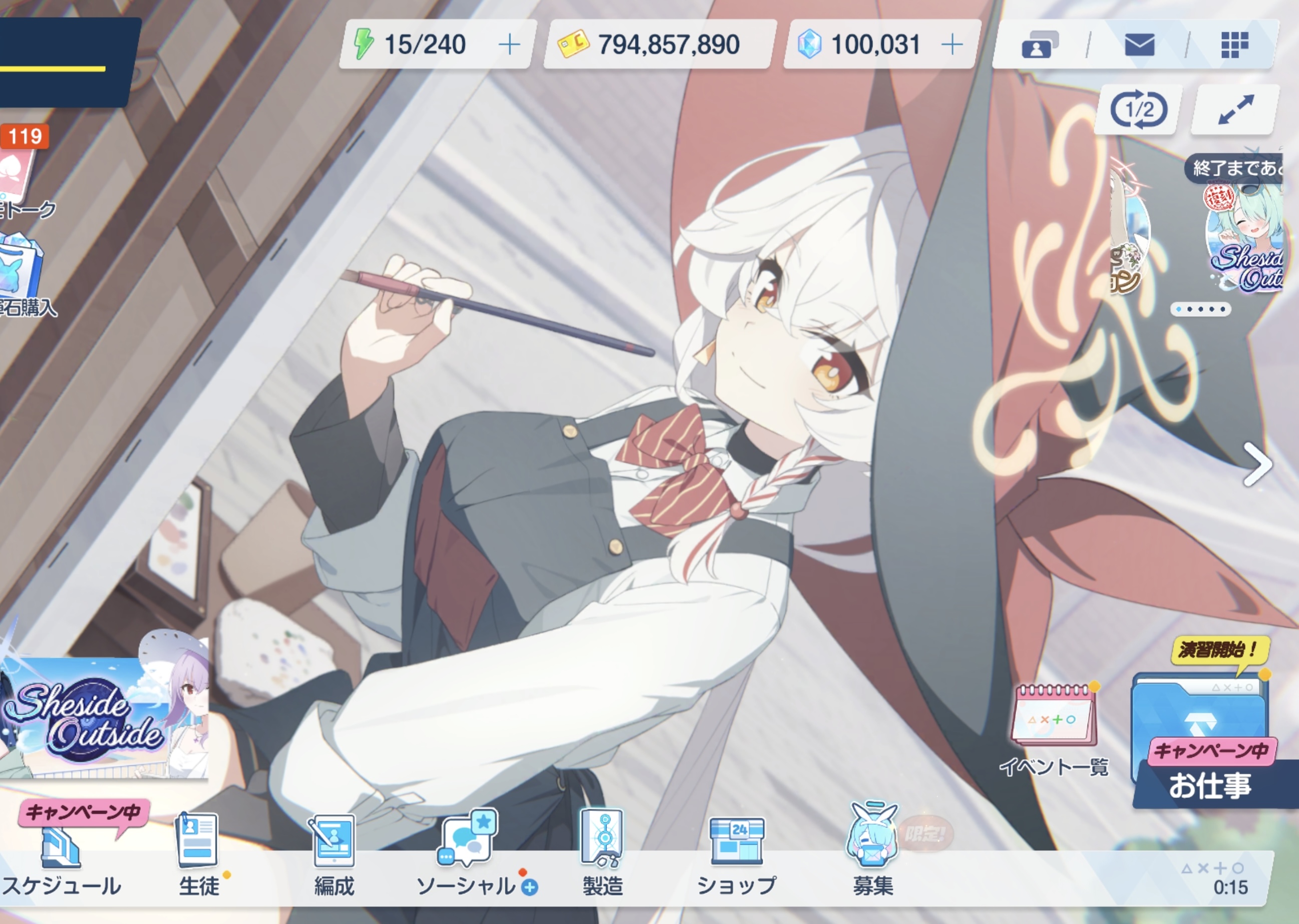Open the Work (お仕事) campaign button
The width and height of the screenshot is (1299, 924).
click(1207, 740)
